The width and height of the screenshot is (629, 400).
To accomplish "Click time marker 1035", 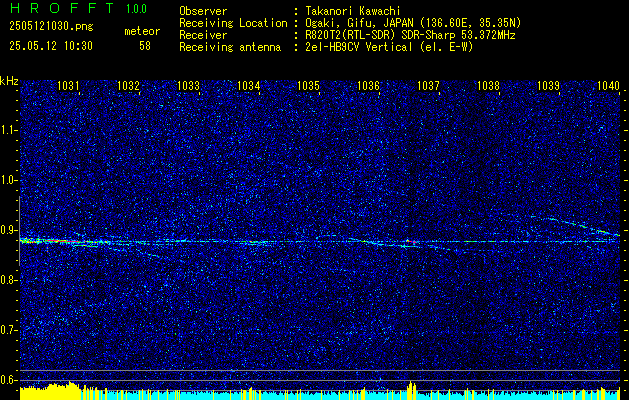I will click(308, 85).
